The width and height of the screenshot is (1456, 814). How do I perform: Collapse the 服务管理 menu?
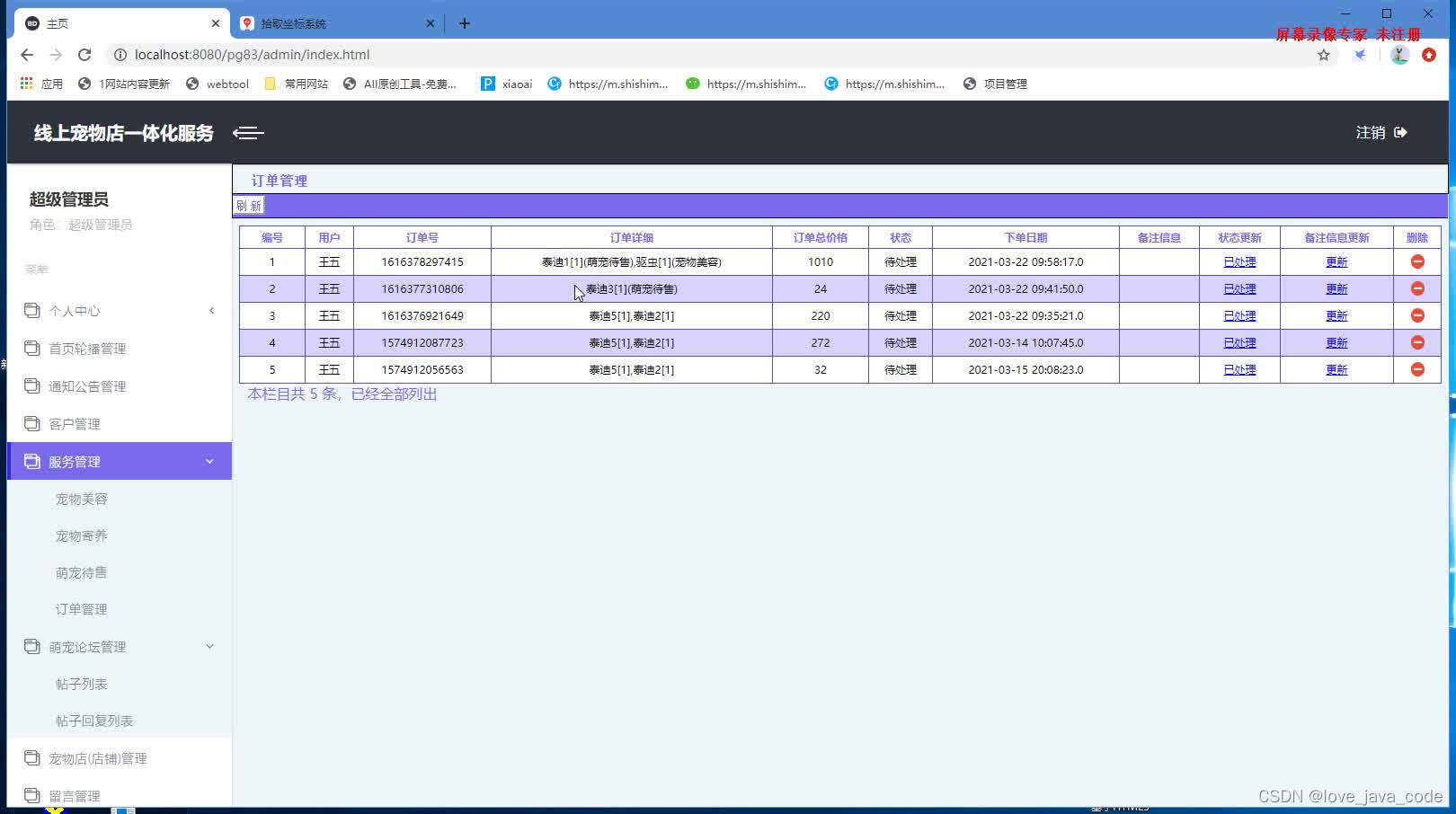pos(120,461)
